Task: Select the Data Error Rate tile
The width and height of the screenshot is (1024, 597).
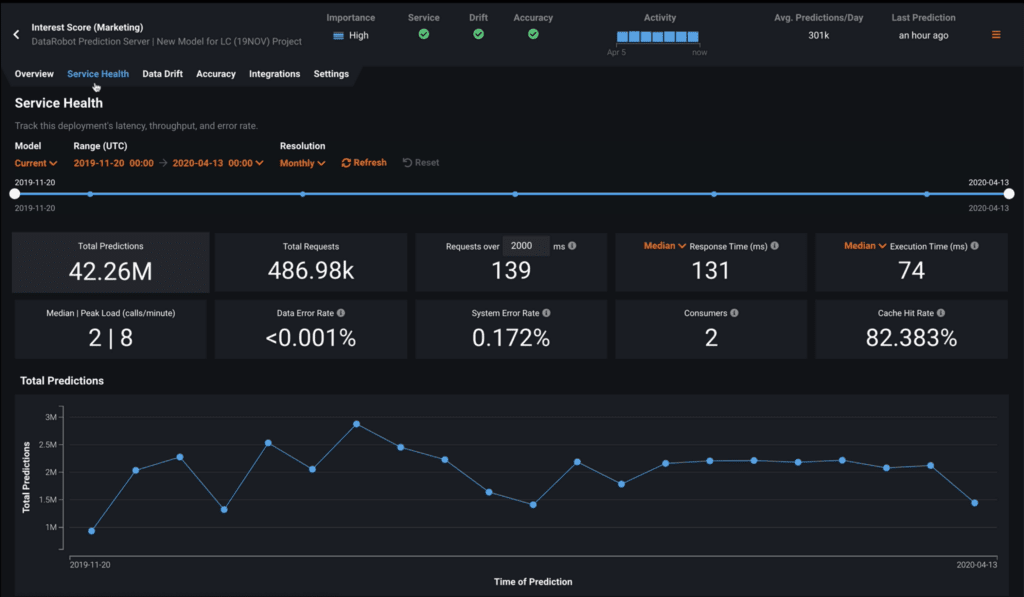Action: click(x=311, y=329)
